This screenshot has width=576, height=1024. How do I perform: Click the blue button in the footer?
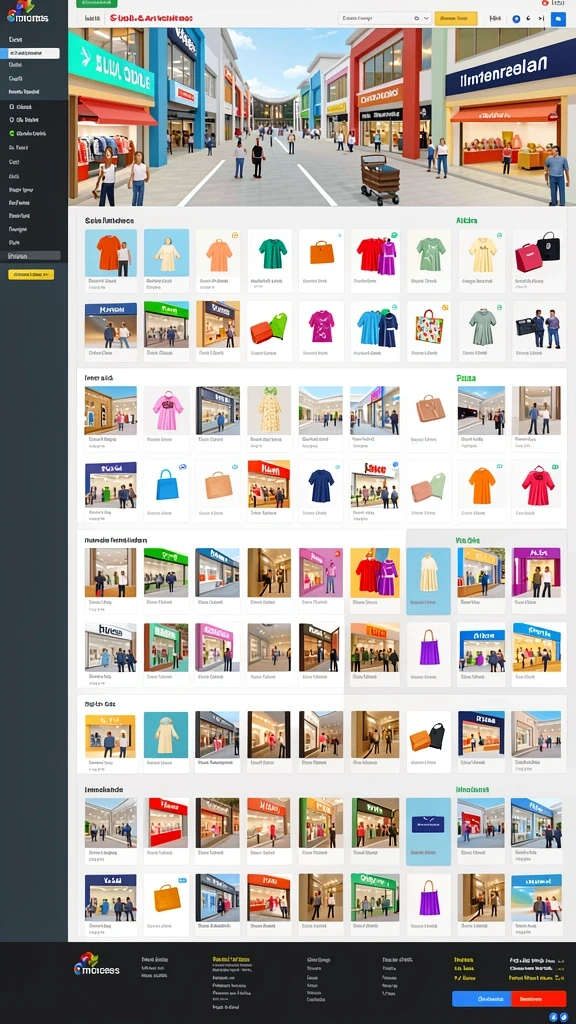pyautogui.click(x=482, y=999)
